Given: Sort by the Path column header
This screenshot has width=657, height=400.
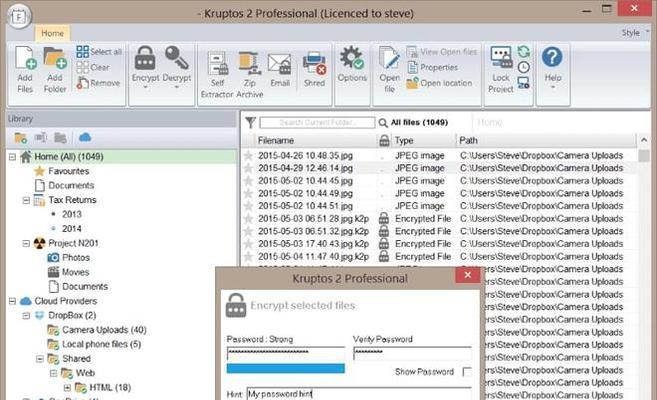Looking at the screenshot, I should 546,140.
